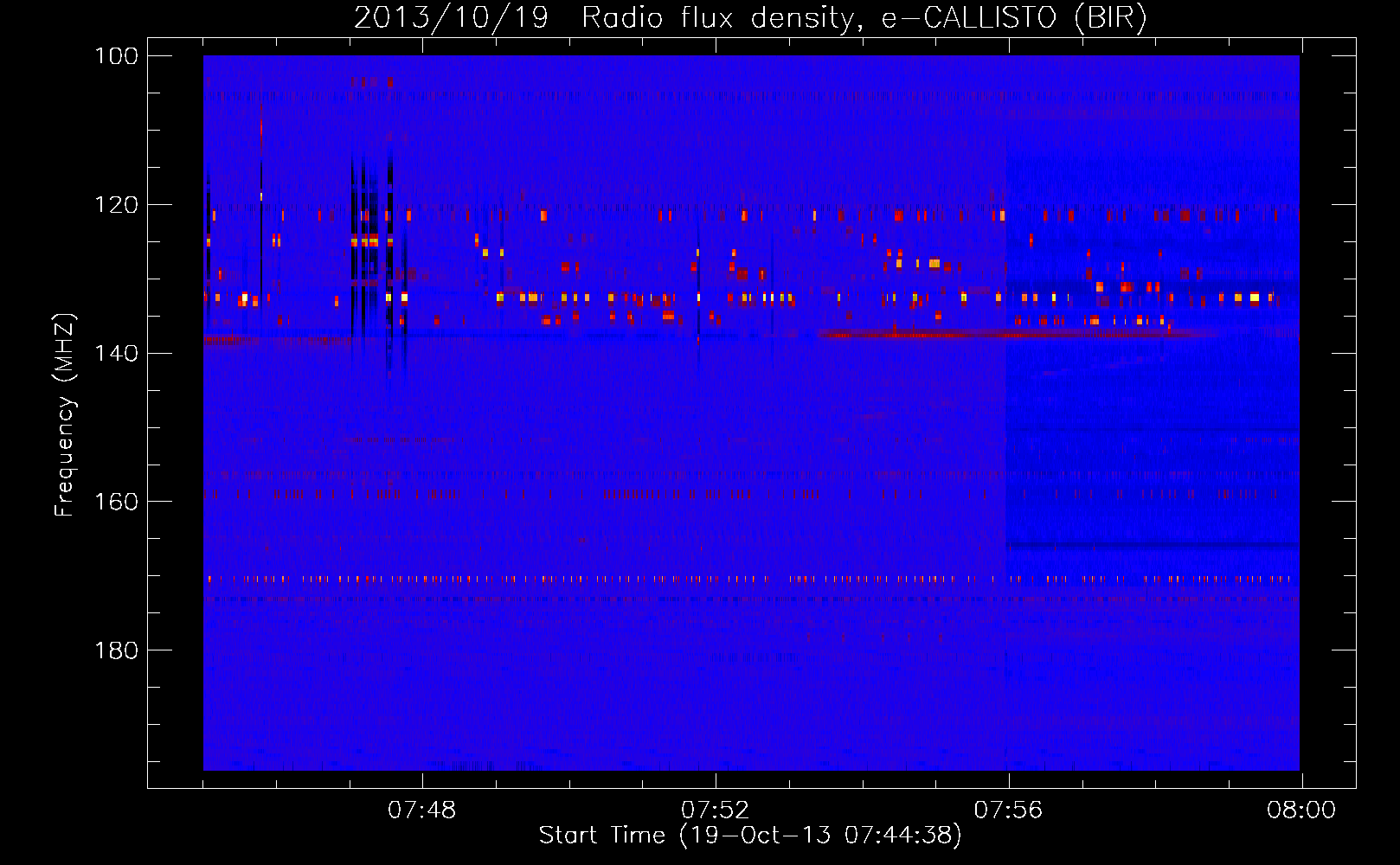Click the 07:56 time tick label

coord(1008,811)
